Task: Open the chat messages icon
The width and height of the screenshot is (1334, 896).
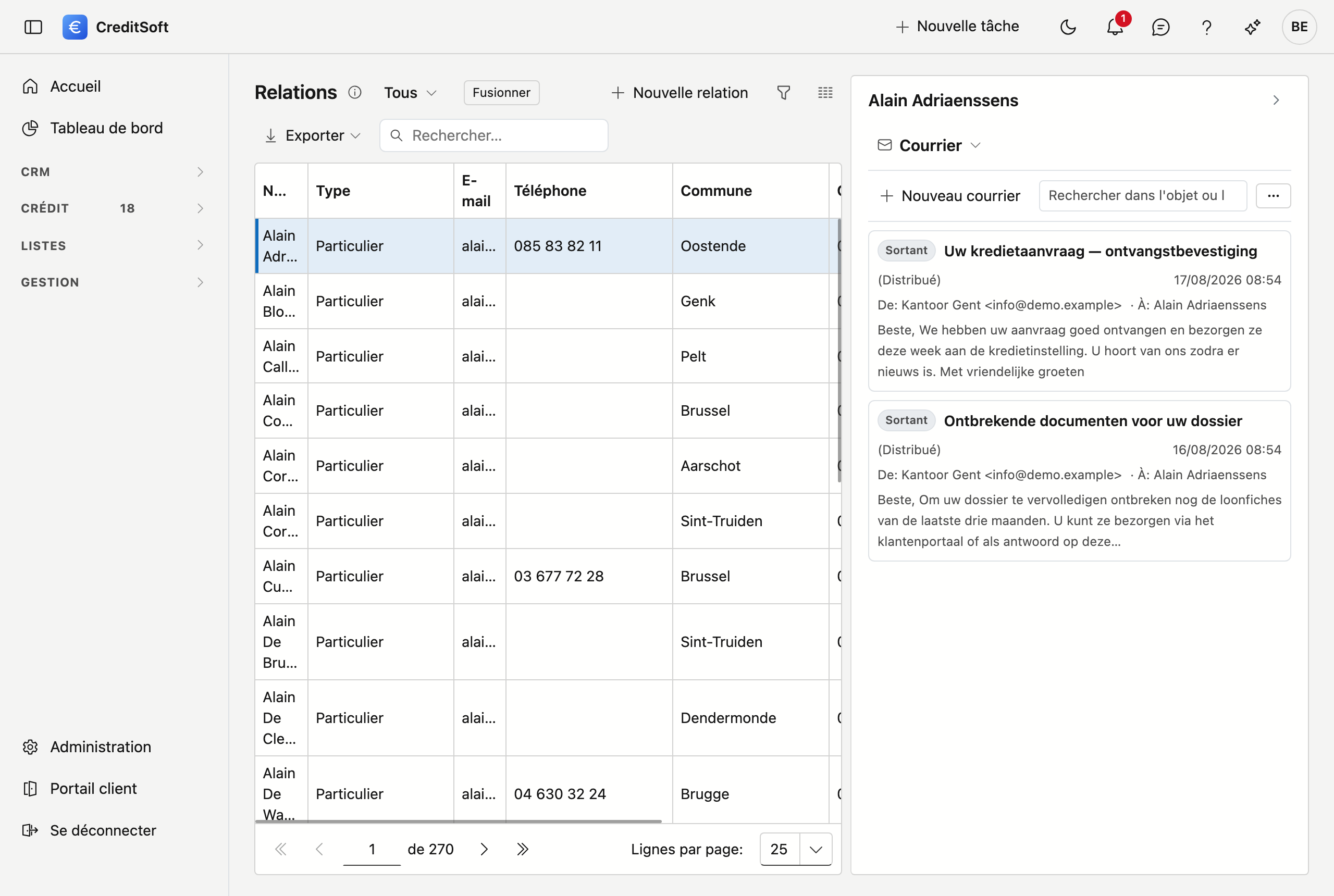Action: tap(1160, 27)
